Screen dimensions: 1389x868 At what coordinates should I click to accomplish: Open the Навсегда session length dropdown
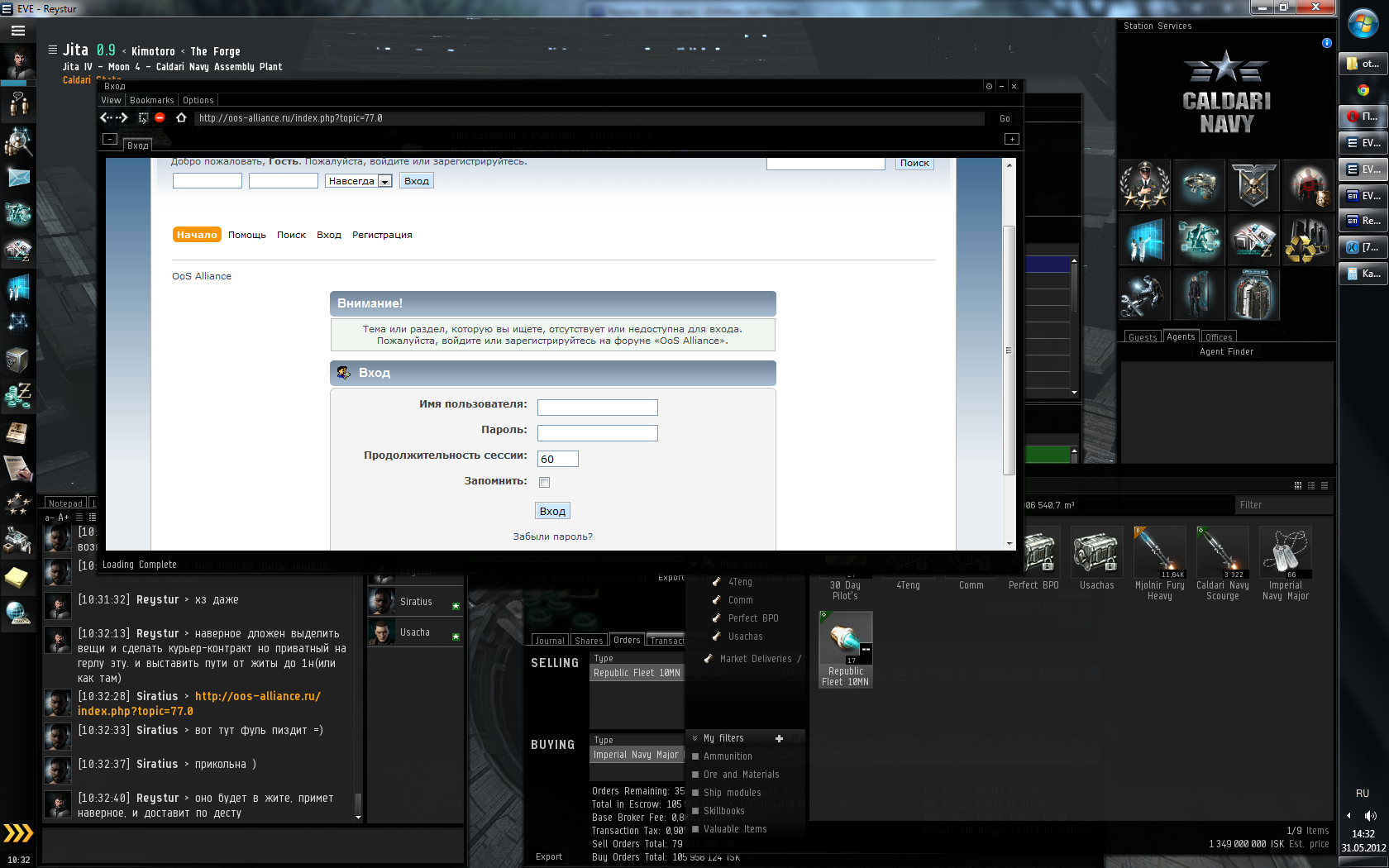pos(384,181)
